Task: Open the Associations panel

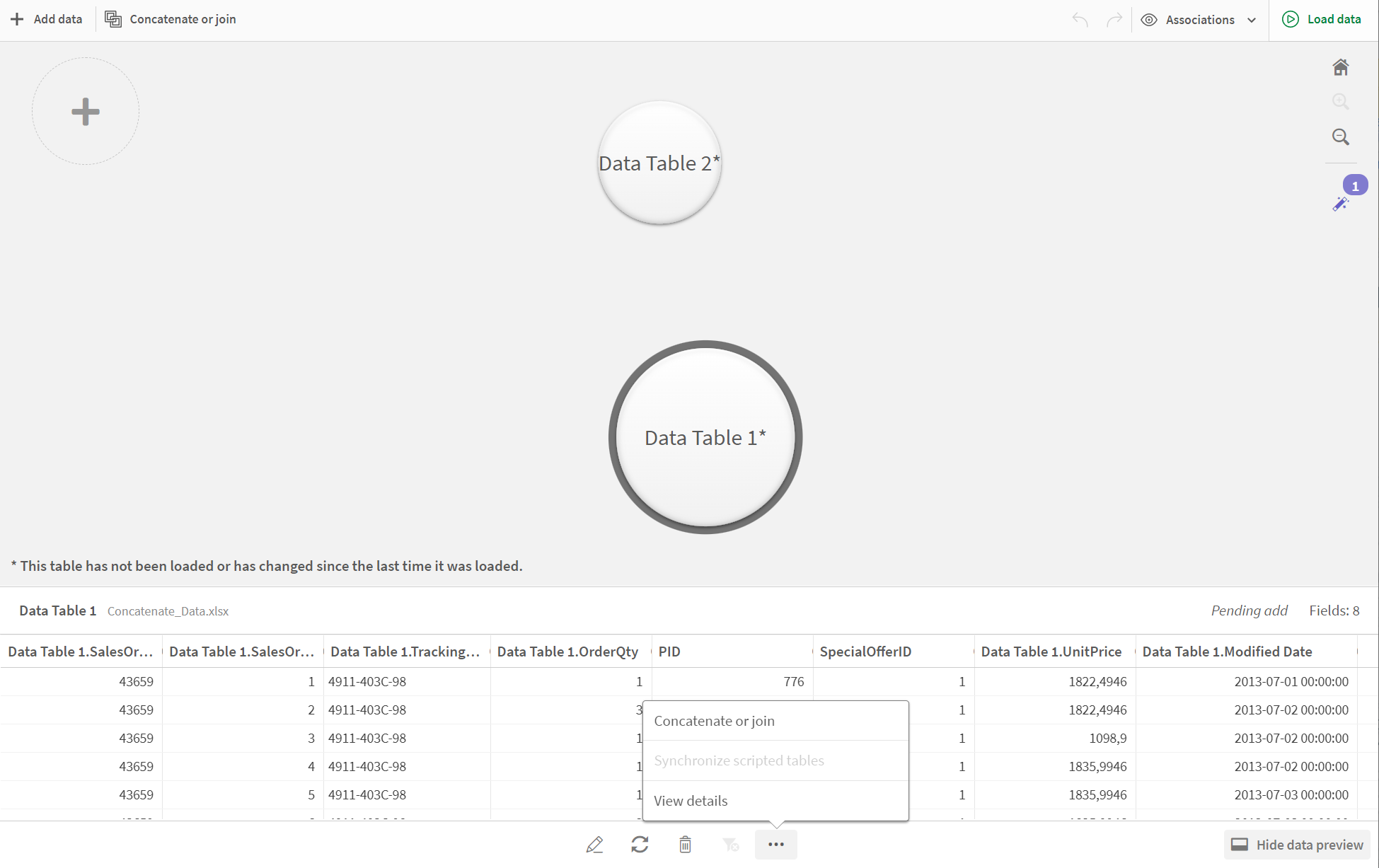Action: (1198, 19)
